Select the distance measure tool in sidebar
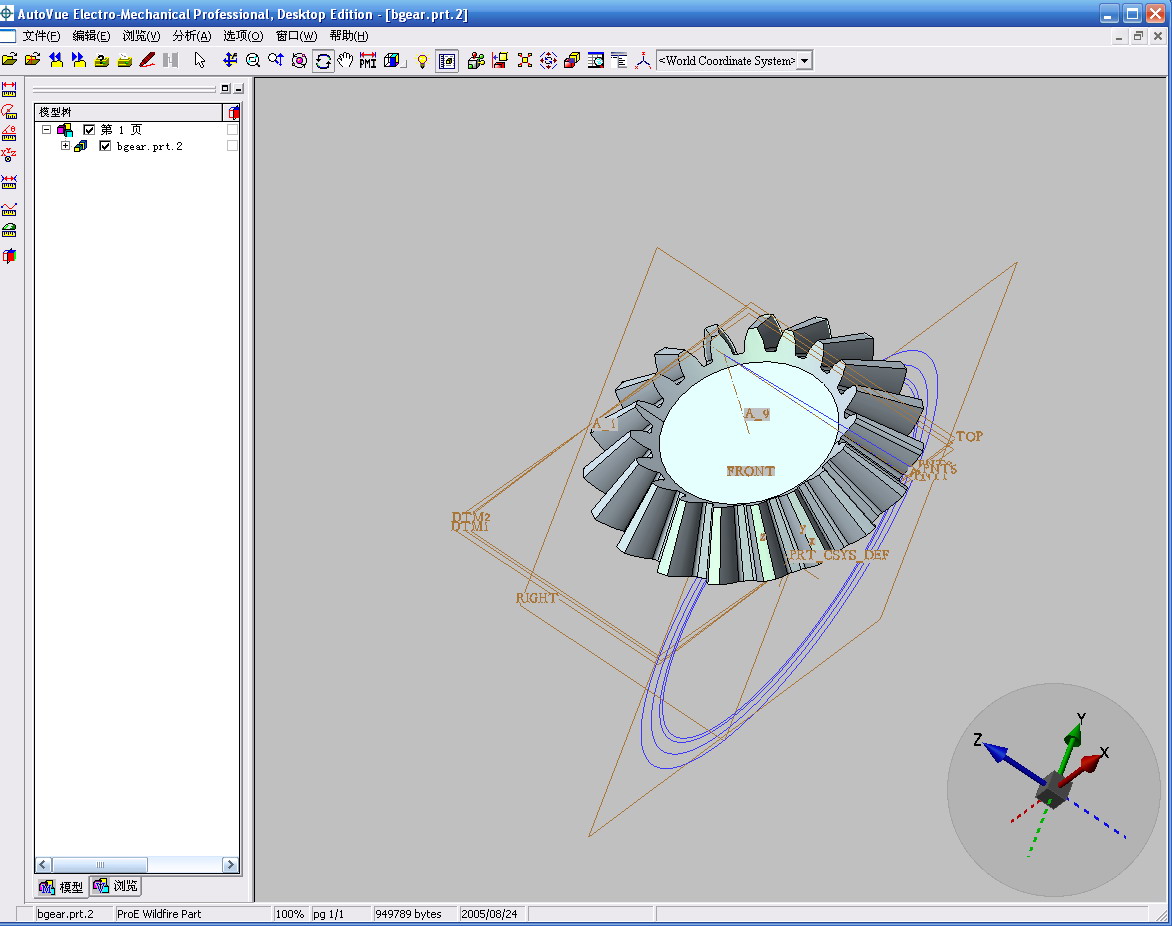The image size is (1172, 926). 9,89
